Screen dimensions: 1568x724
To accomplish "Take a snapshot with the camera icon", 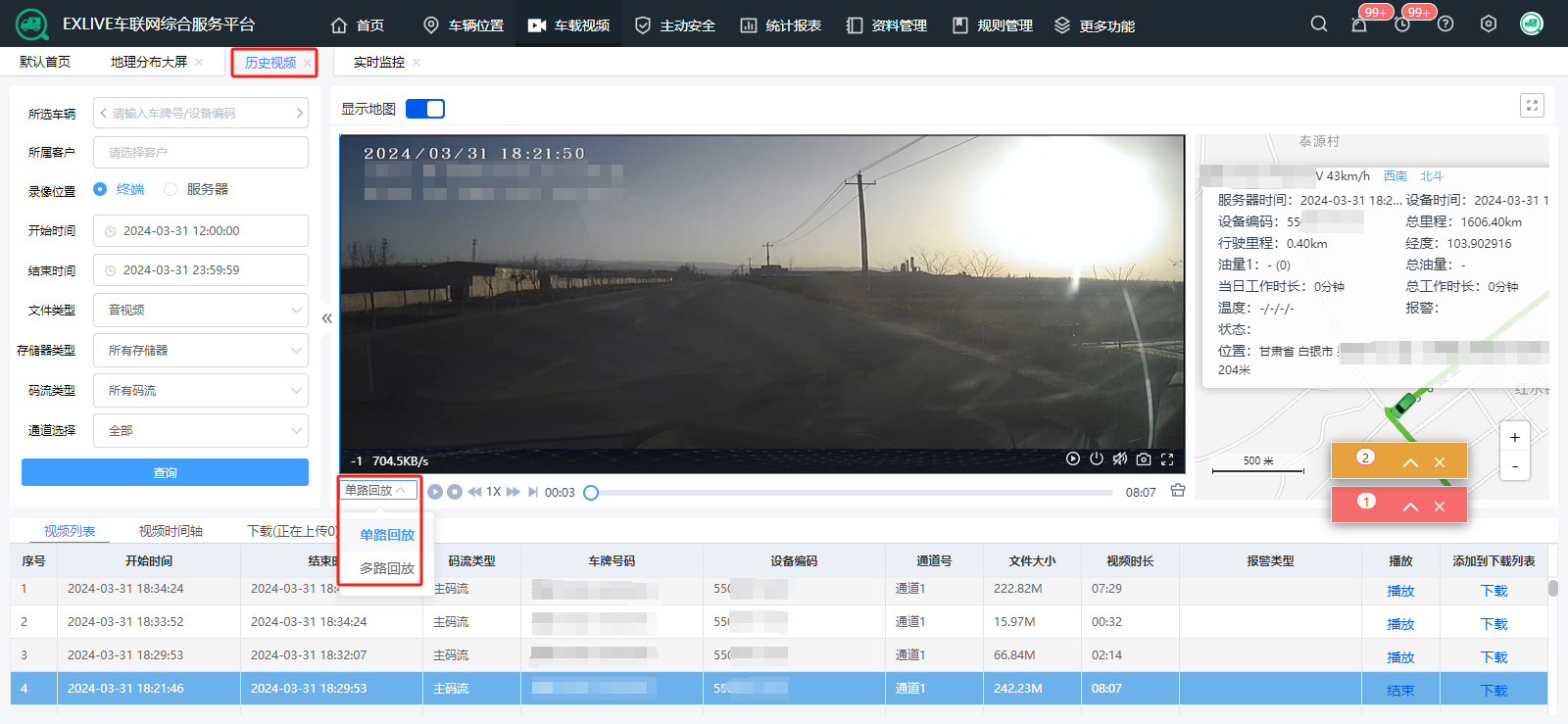I will (1144, 459).
